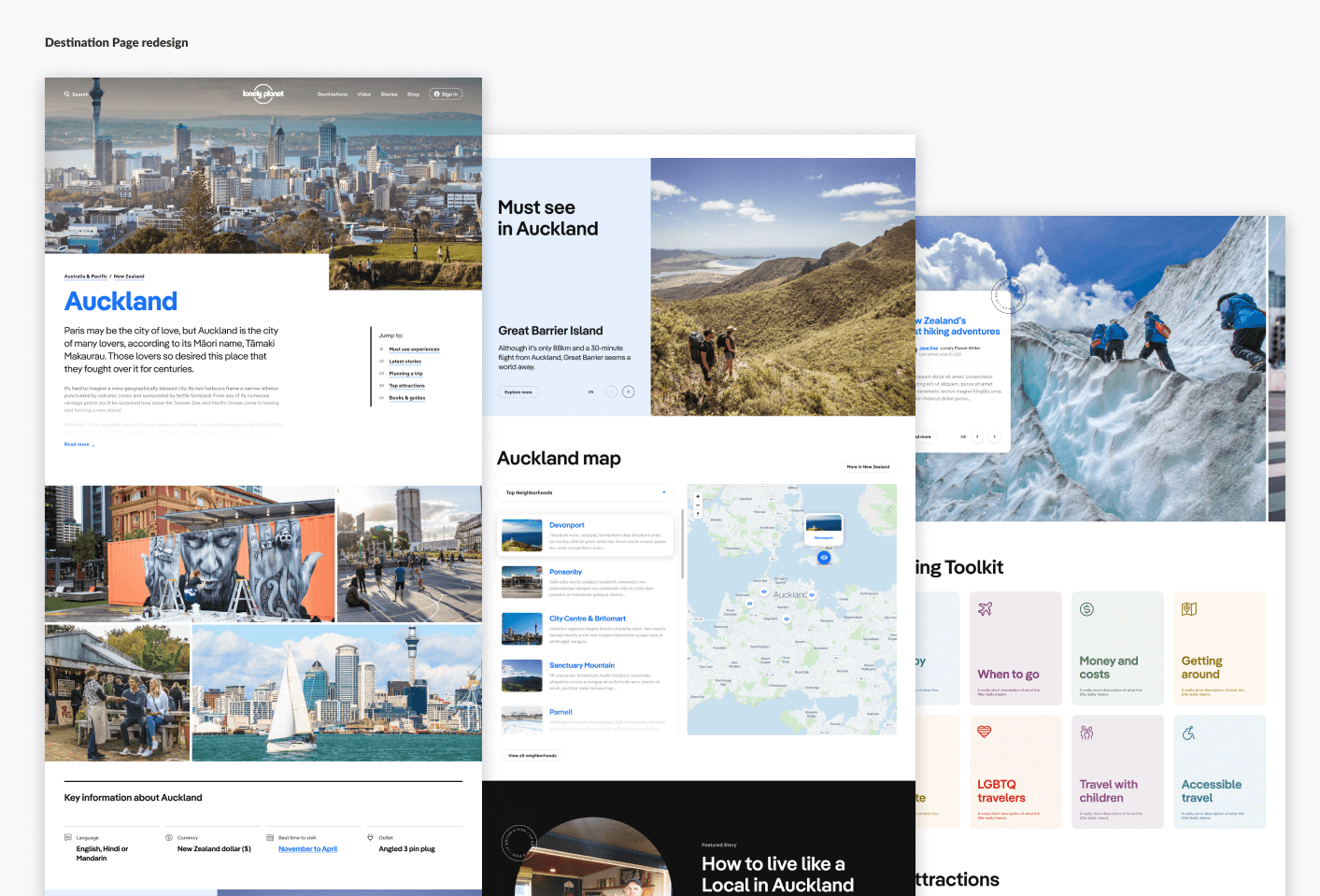Select the highlighted Devonport map pin
The height and width of the screenshot is (896, 1320).
824,558
